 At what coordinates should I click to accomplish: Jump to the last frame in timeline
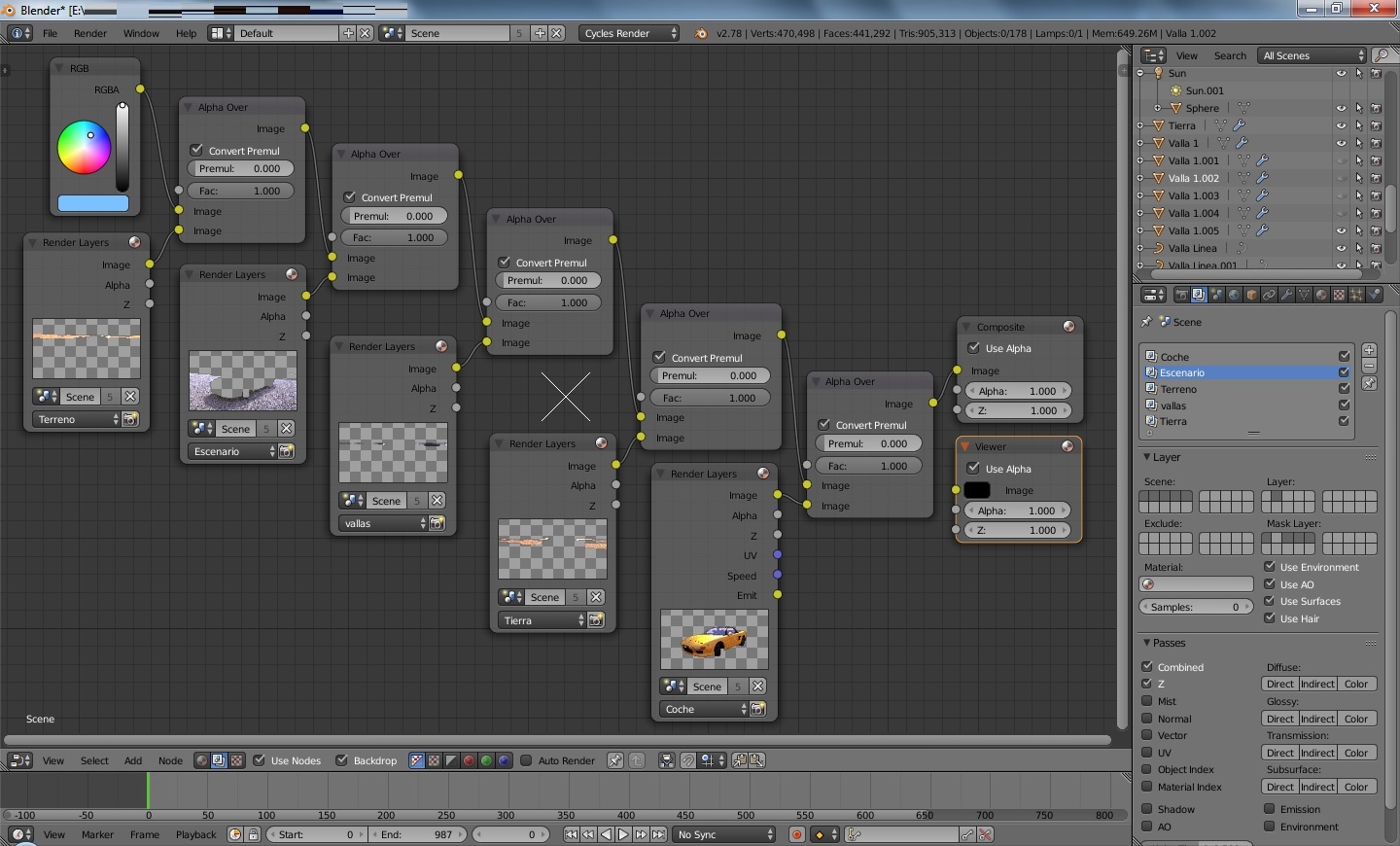[x=658, y=834]
